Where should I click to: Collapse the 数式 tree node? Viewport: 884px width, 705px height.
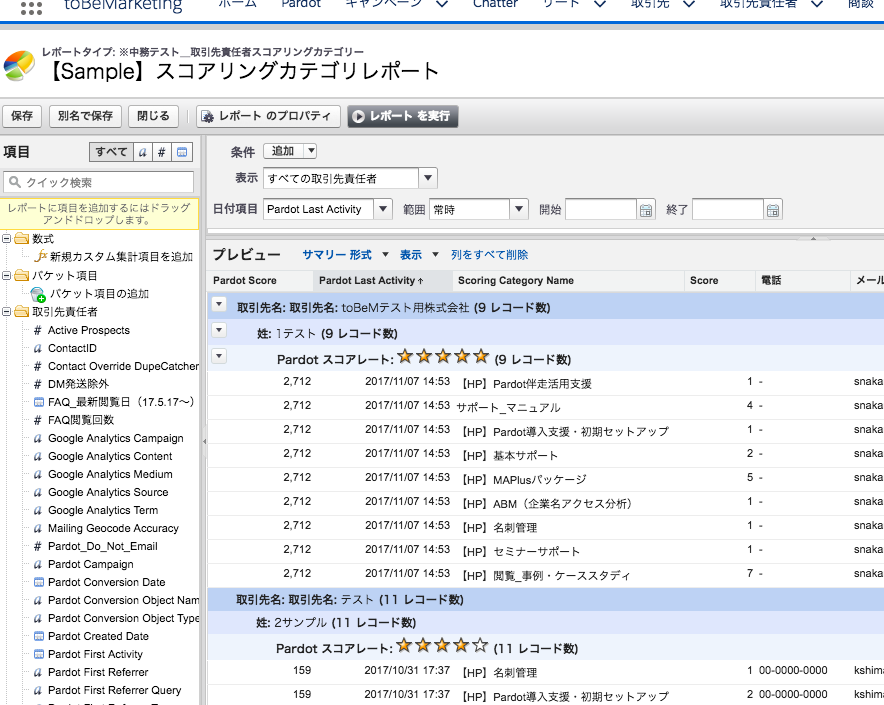[6, 239]
